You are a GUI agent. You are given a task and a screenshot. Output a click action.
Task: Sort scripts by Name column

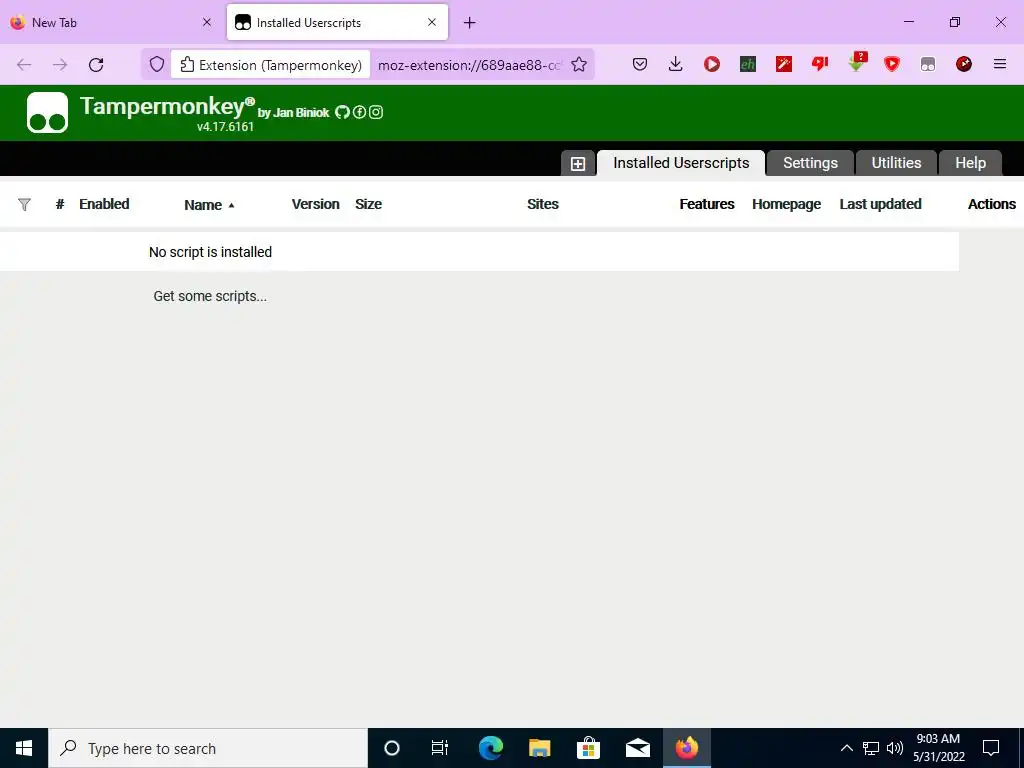(209, 205)
